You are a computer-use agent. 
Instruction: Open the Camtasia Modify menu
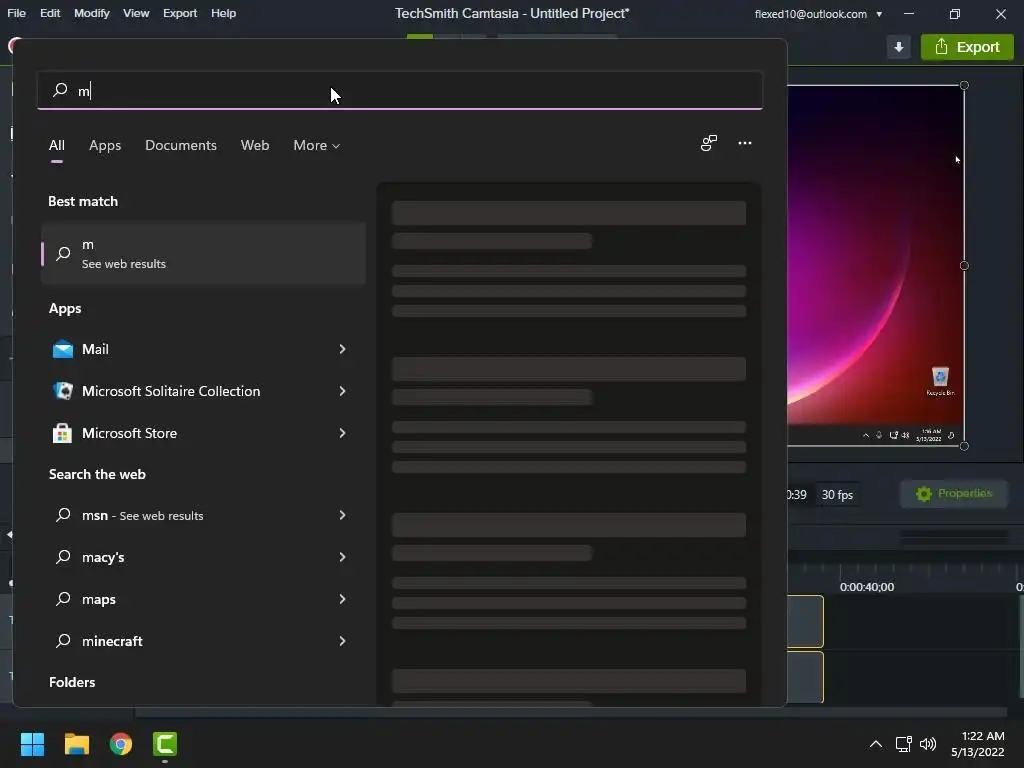click(x=91, y=13)
